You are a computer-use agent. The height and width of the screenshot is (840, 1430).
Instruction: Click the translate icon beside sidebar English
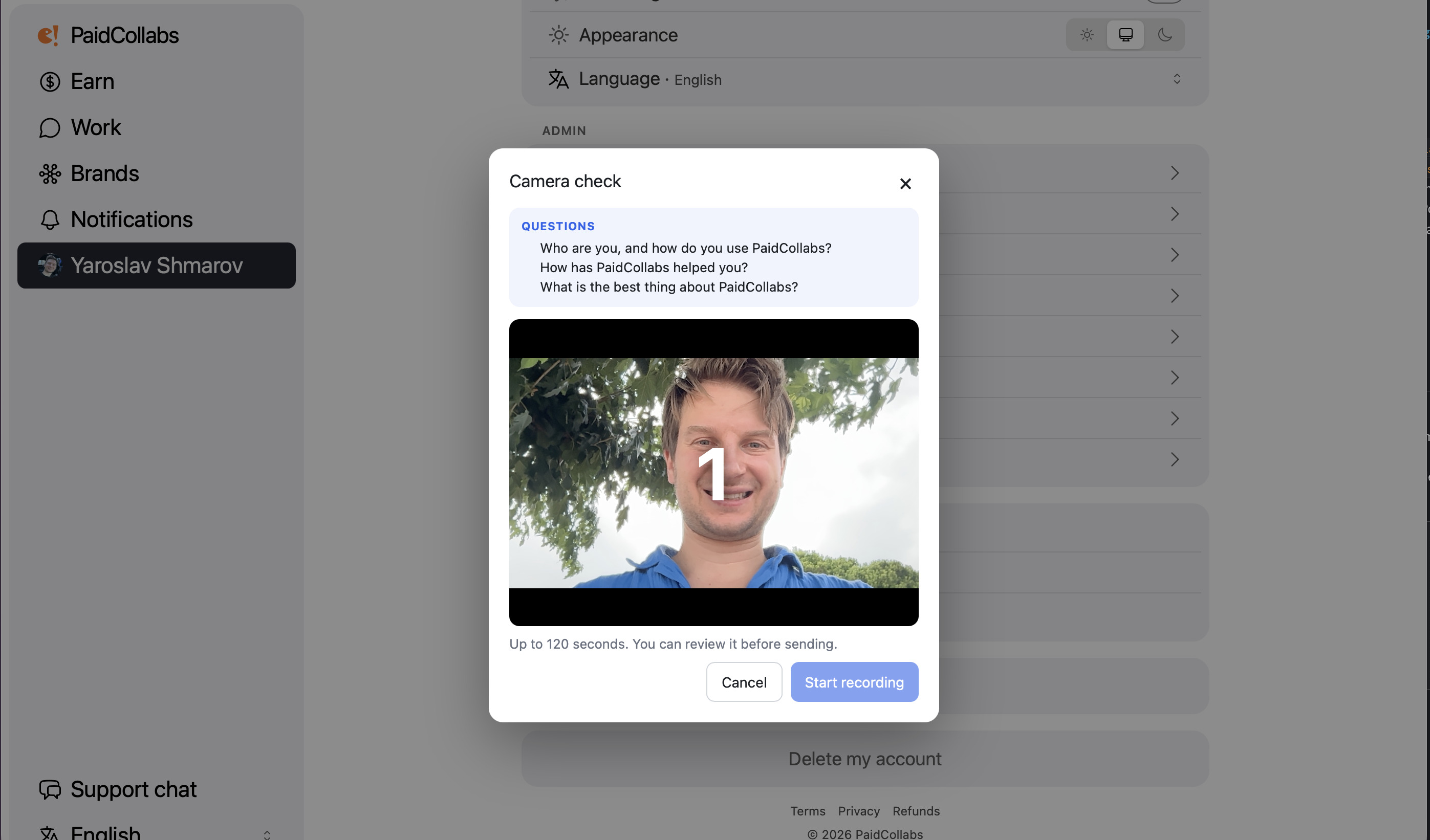[49, 833]
